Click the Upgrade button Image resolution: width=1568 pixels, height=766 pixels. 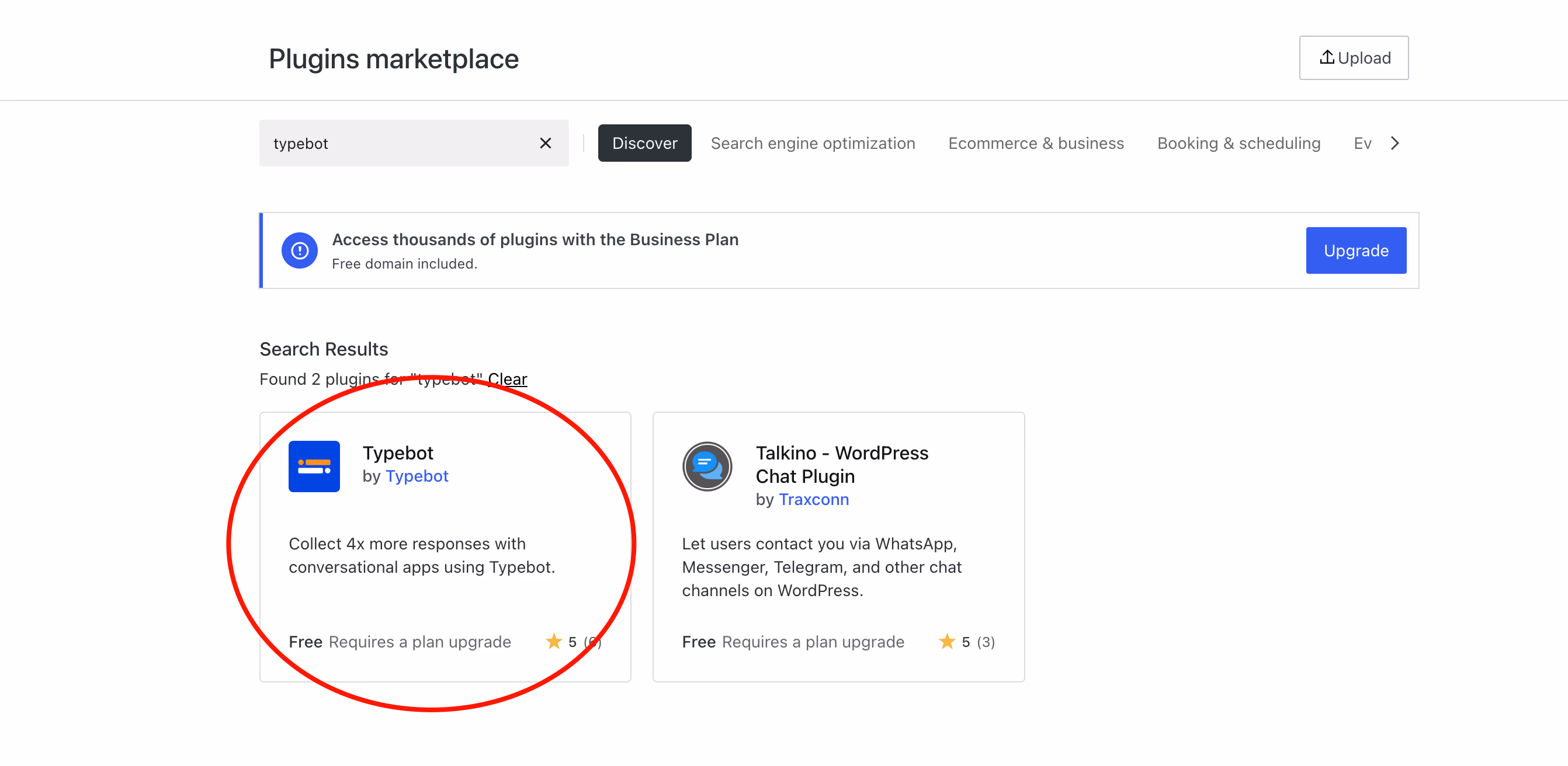[1355, 250]
